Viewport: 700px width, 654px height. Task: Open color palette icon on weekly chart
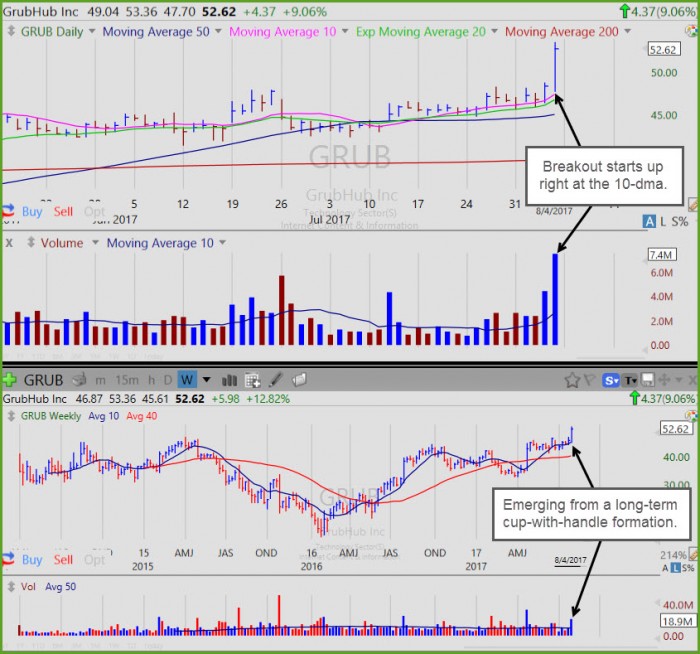pyautogui.click(x=693, y=416)
